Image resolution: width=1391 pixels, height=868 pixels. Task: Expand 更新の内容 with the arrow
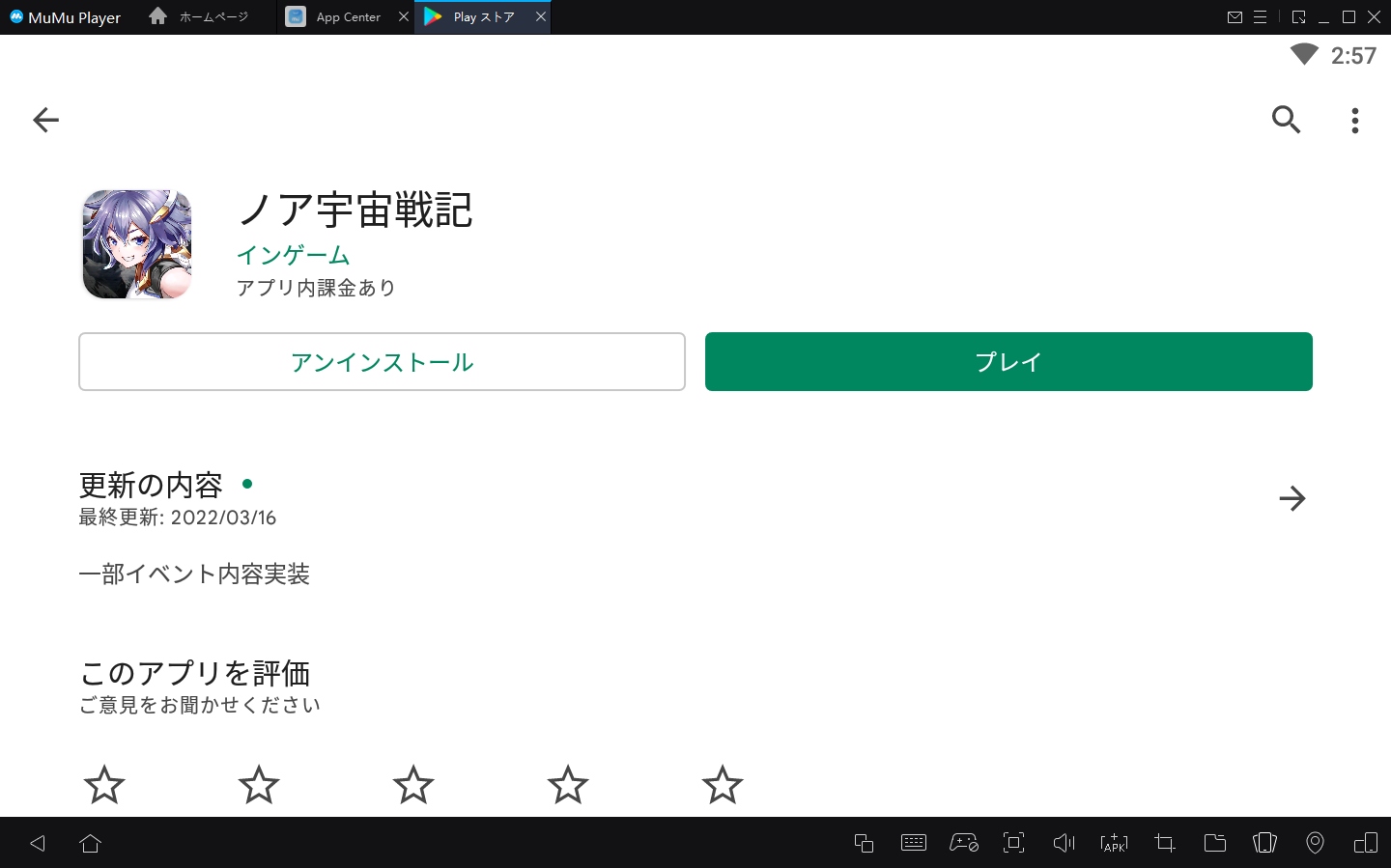tap(1292, 498)
